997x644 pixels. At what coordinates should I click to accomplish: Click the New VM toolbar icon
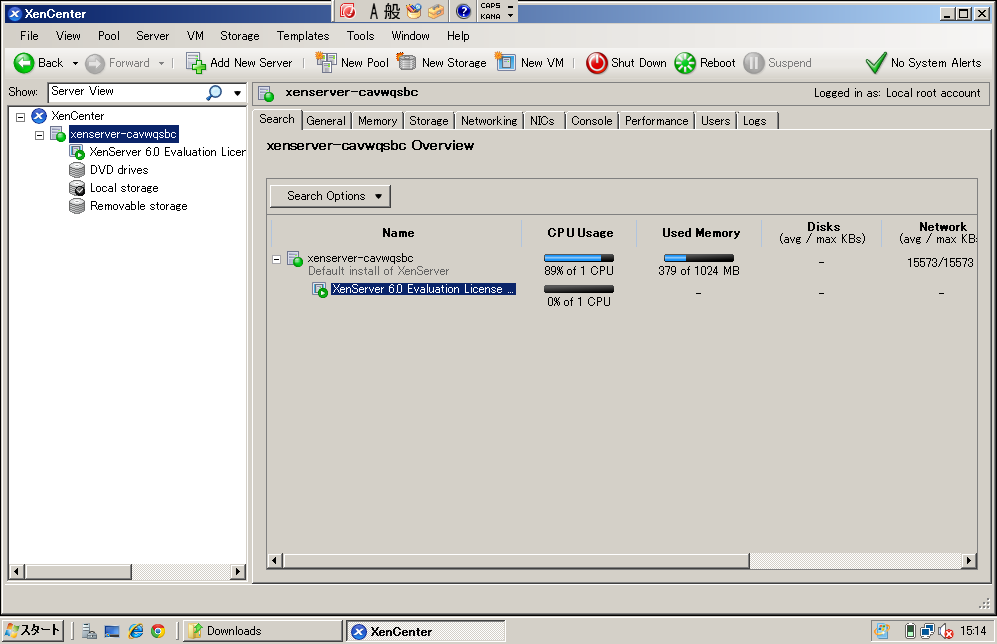coord(505,62)
